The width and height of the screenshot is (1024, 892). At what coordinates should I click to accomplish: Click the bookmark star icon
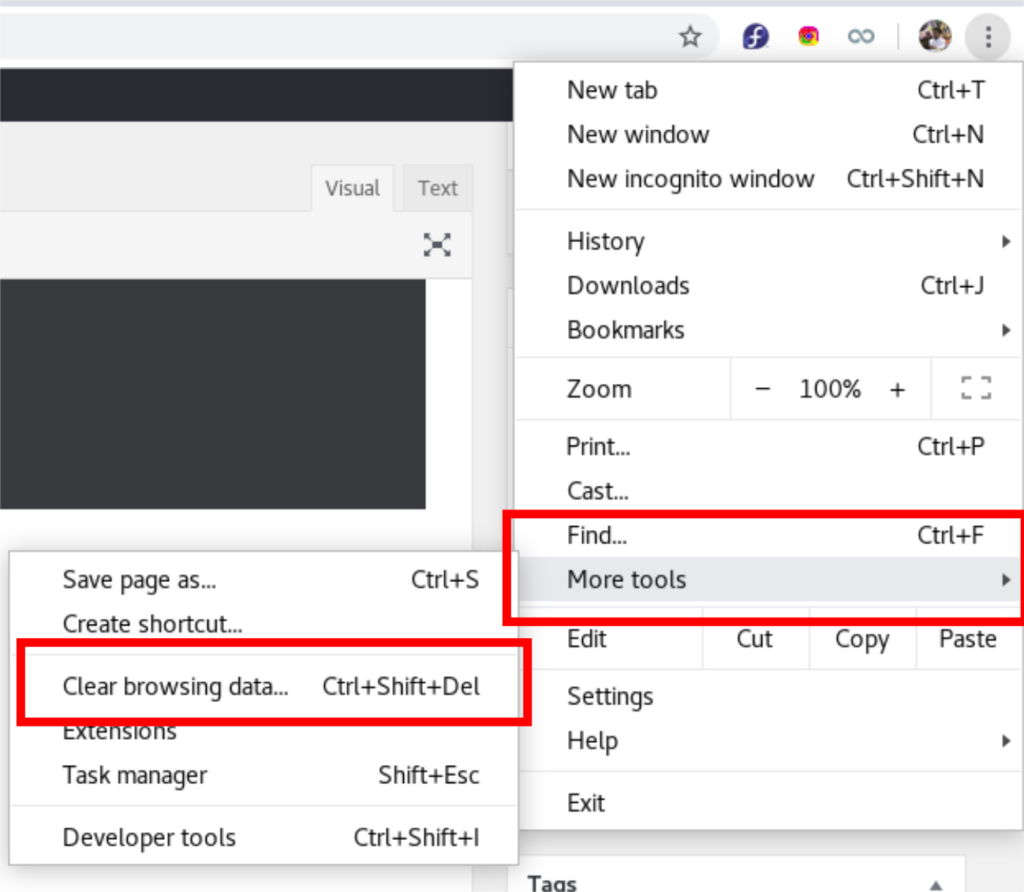[690, 37]
